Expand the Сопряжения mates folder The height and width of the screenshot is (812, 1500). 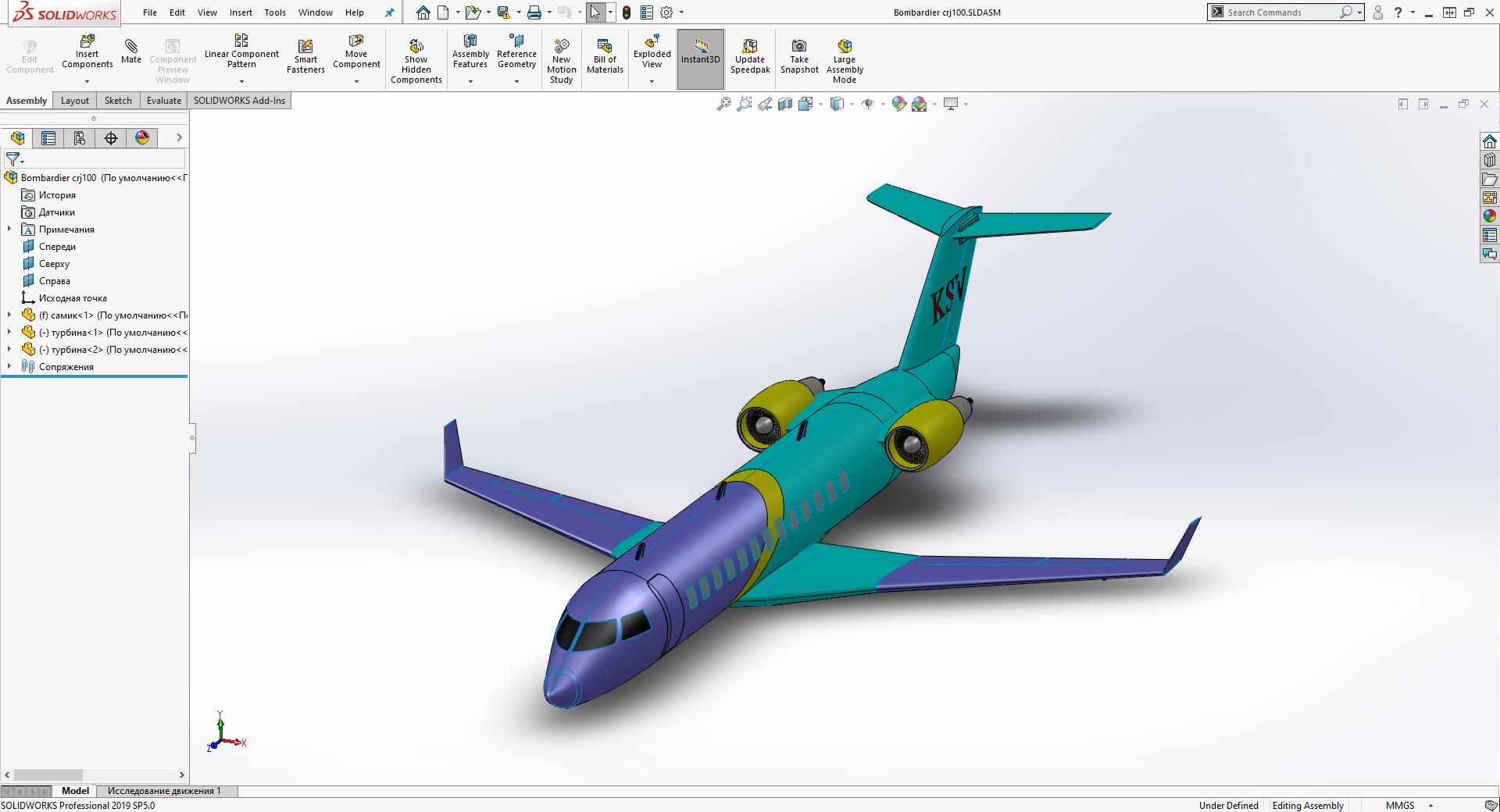9,367
